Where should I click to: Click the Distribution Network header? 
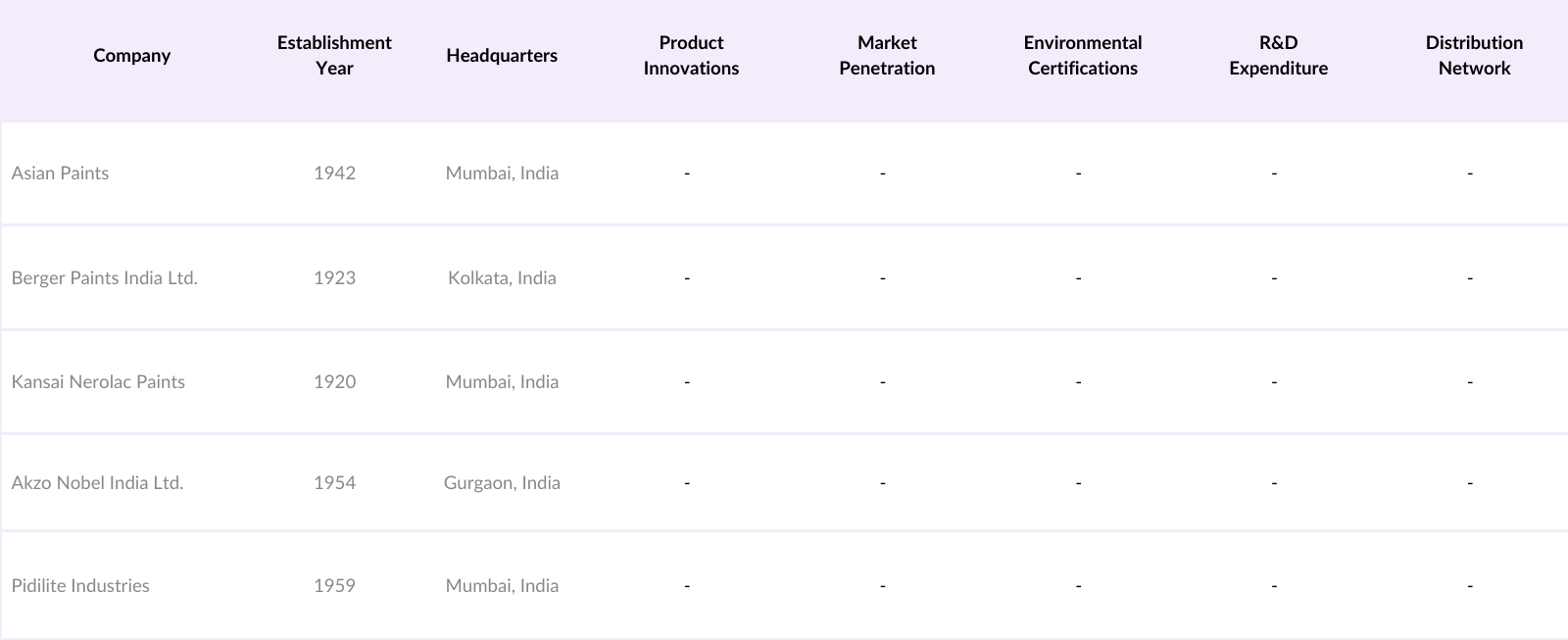pos(1474,56)
